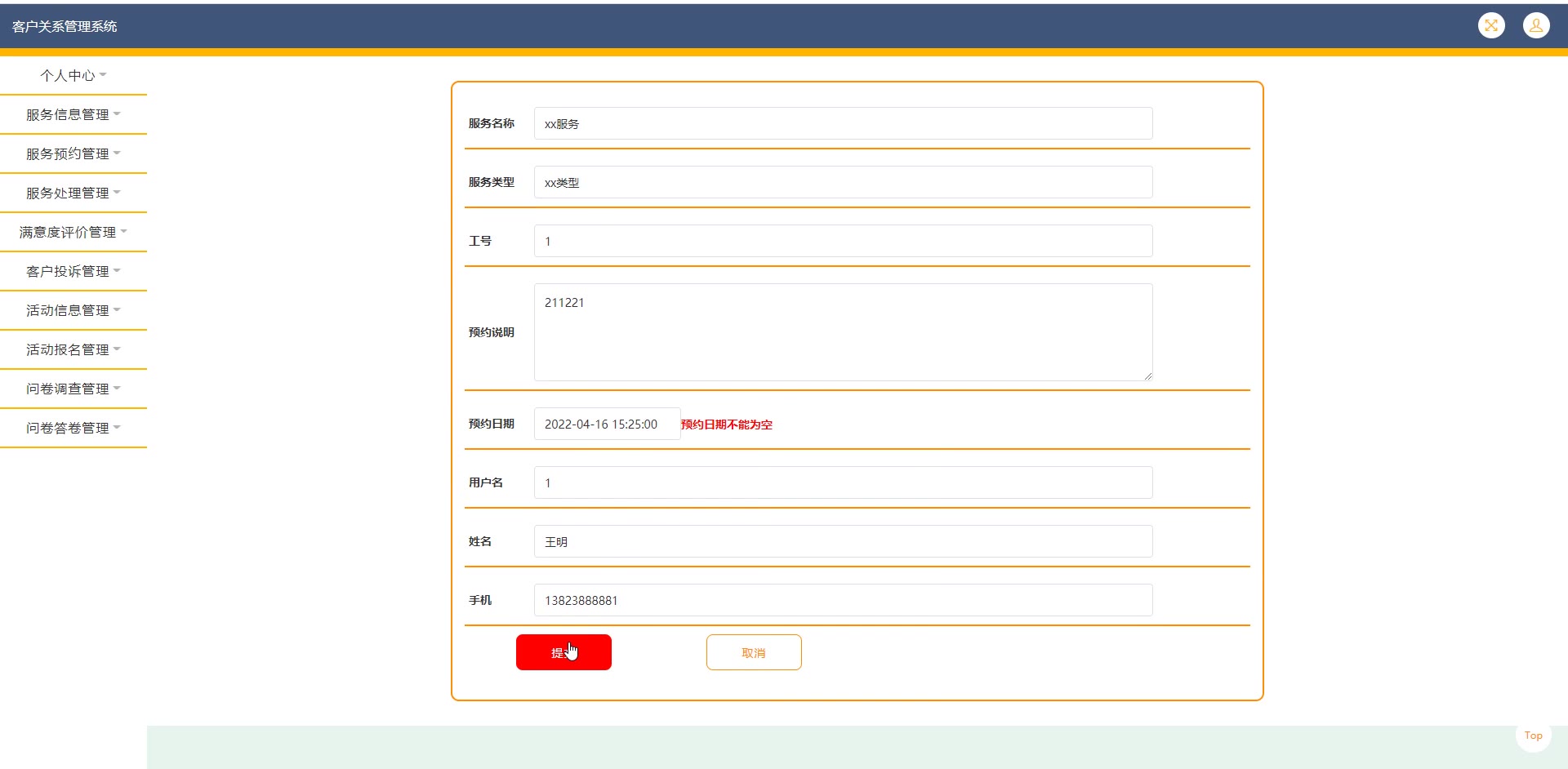Focus the 用户名 input field
1568x769 pixels.
[x=843, y=482]
